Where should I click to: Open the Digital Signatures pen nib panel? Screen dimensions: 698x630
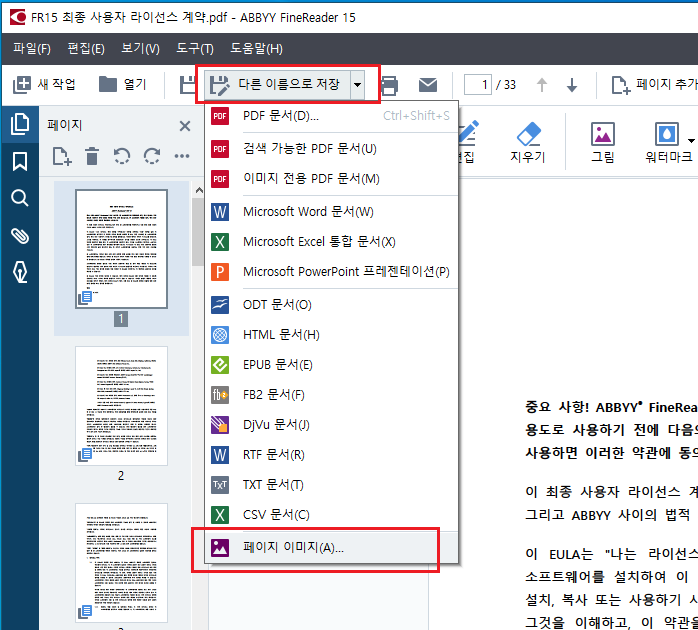pos(20,272)
